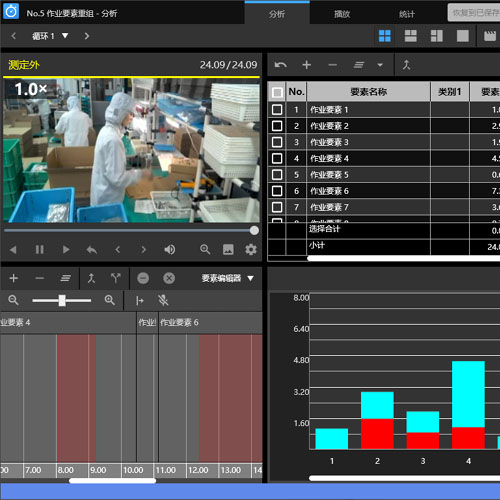Toggle the muted microphone icon
Viewport: 500px width, 500px height.
tap(163, 300)
